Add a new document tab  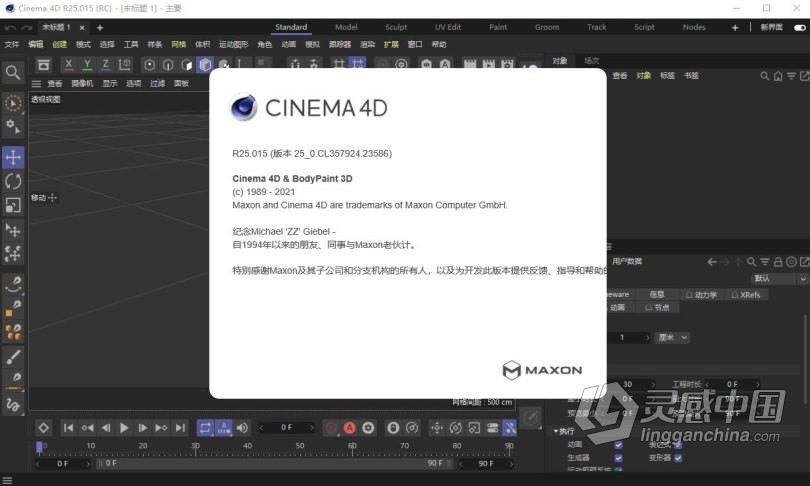click(x=100, y=27)
